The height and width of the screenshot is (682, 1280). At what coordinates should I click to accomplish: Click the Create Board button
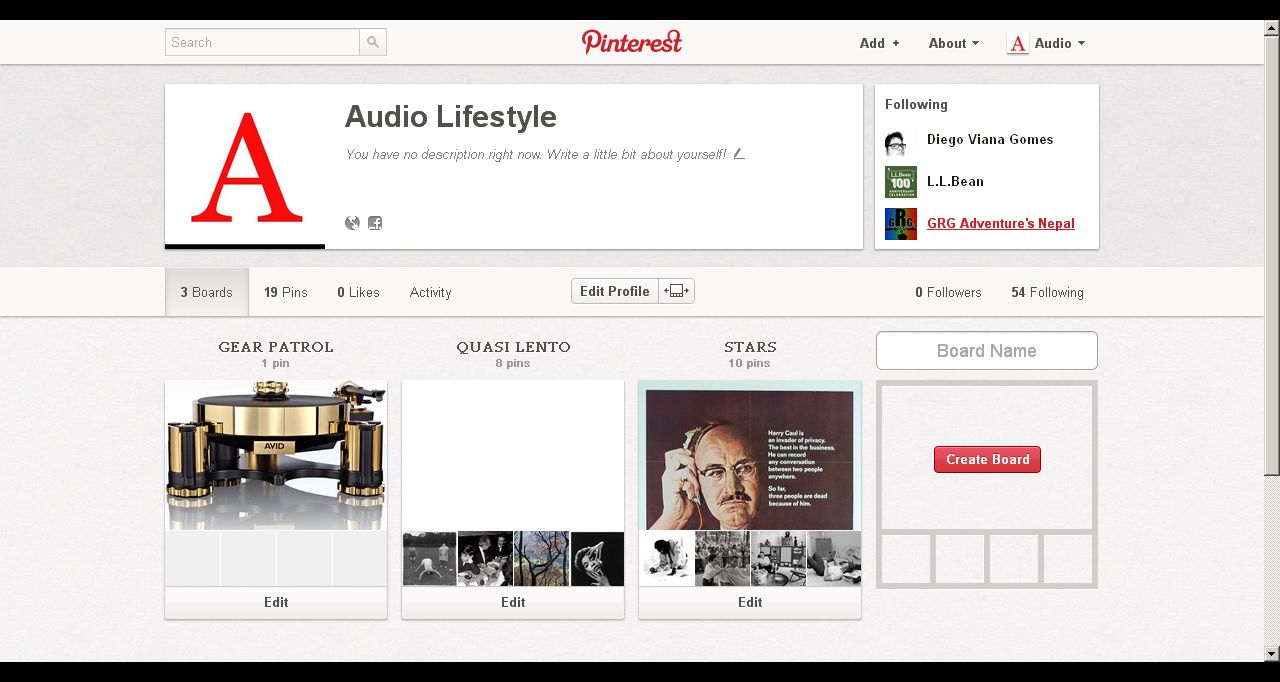(987, 459)
